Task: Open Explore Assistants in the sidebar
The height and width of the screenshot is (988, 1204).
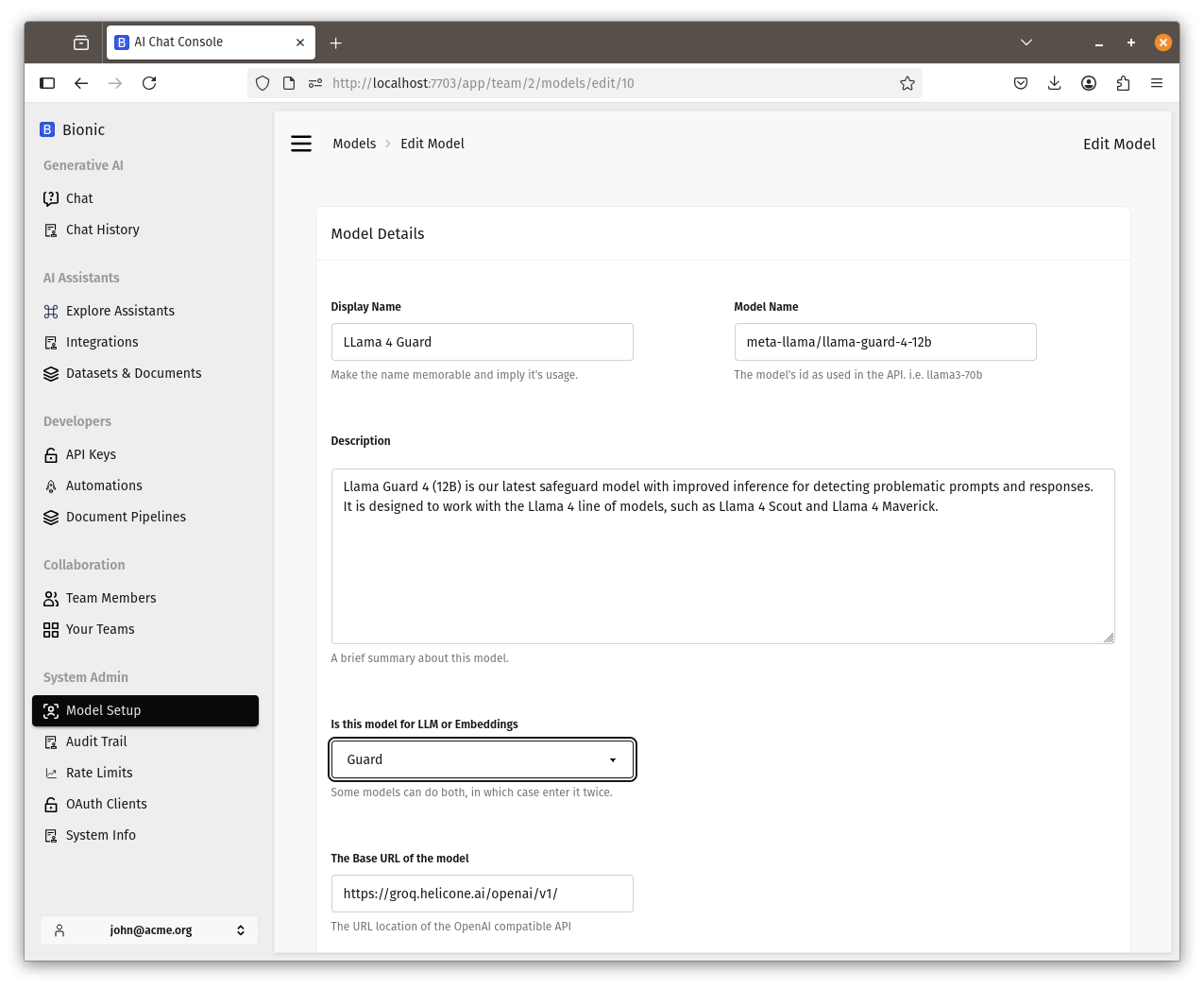Action: coord(120,311)
